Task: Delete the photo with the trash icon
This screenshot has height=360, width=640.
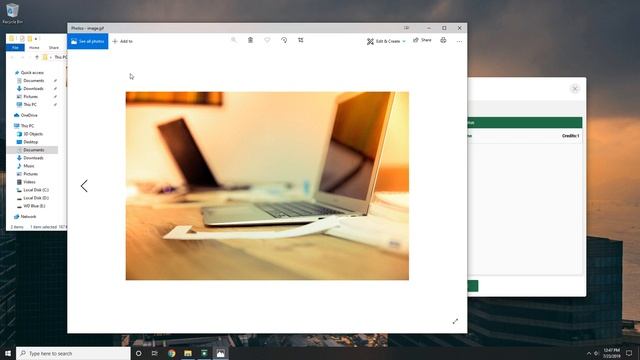Action: [x=250, y=40]
